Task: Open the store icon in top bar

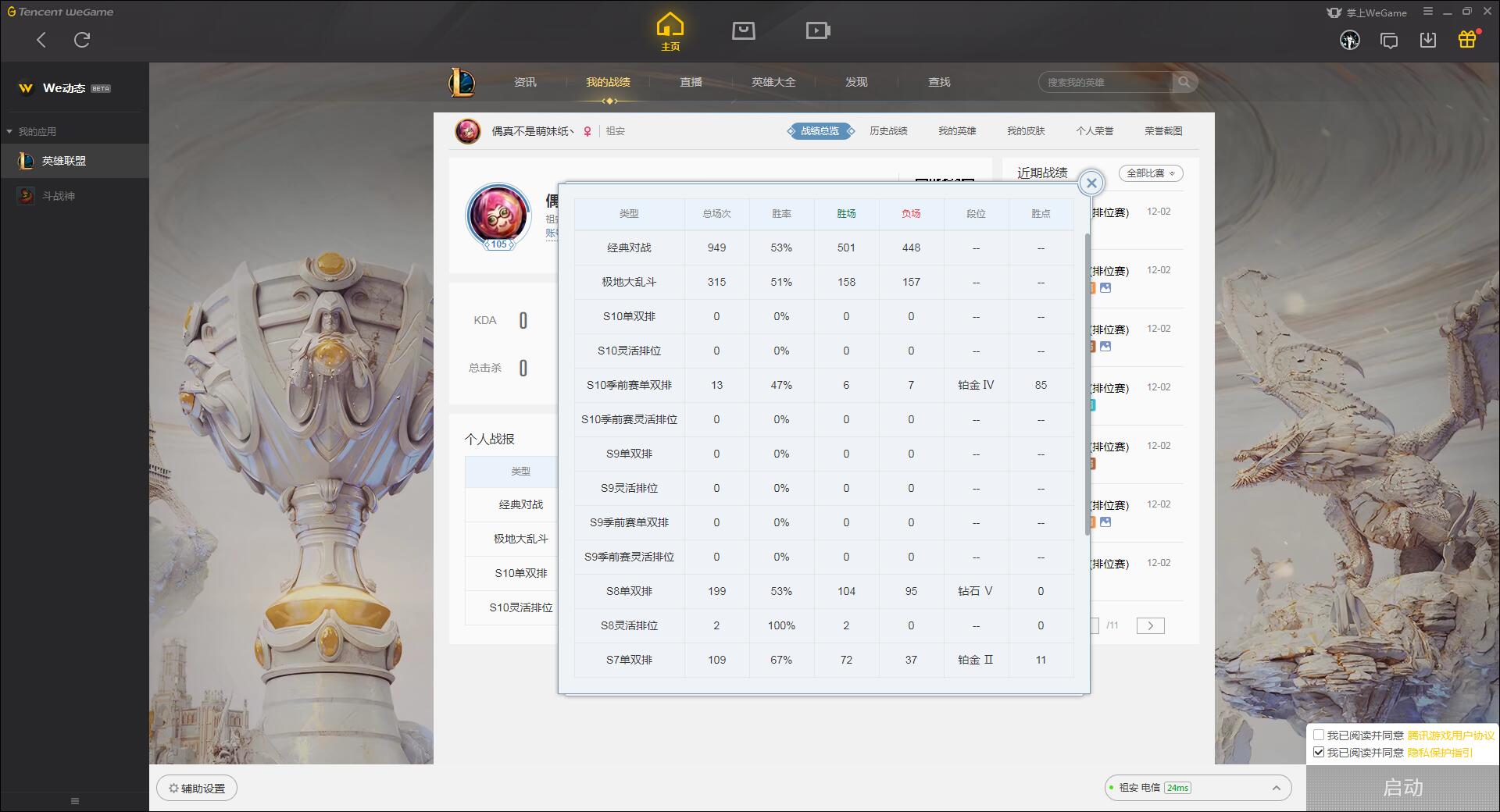Action: pyautogui.click(x=744, y=30)
